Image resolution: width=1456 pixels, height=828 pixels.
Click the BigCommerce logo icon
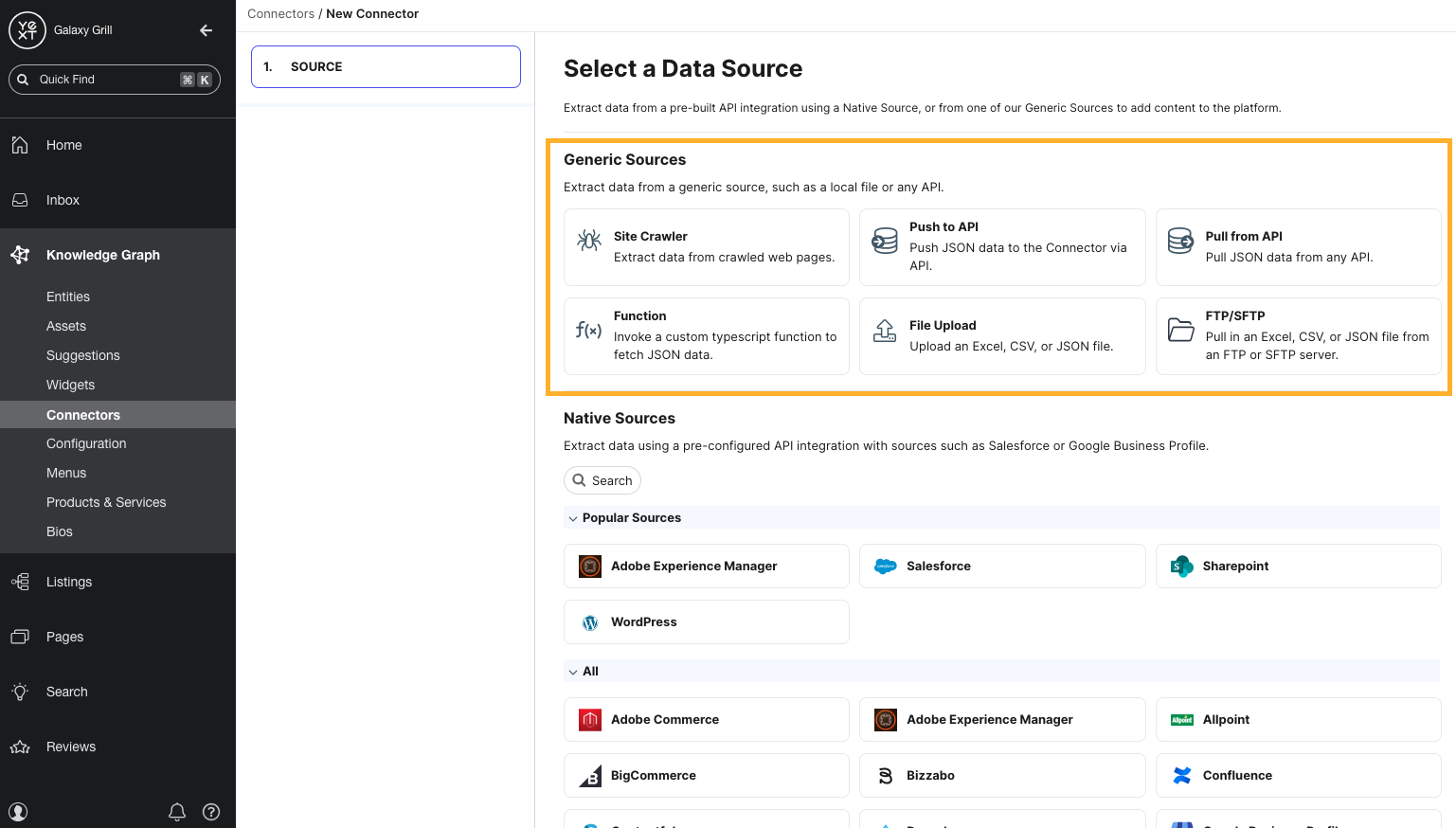click(x=590, y=776)
